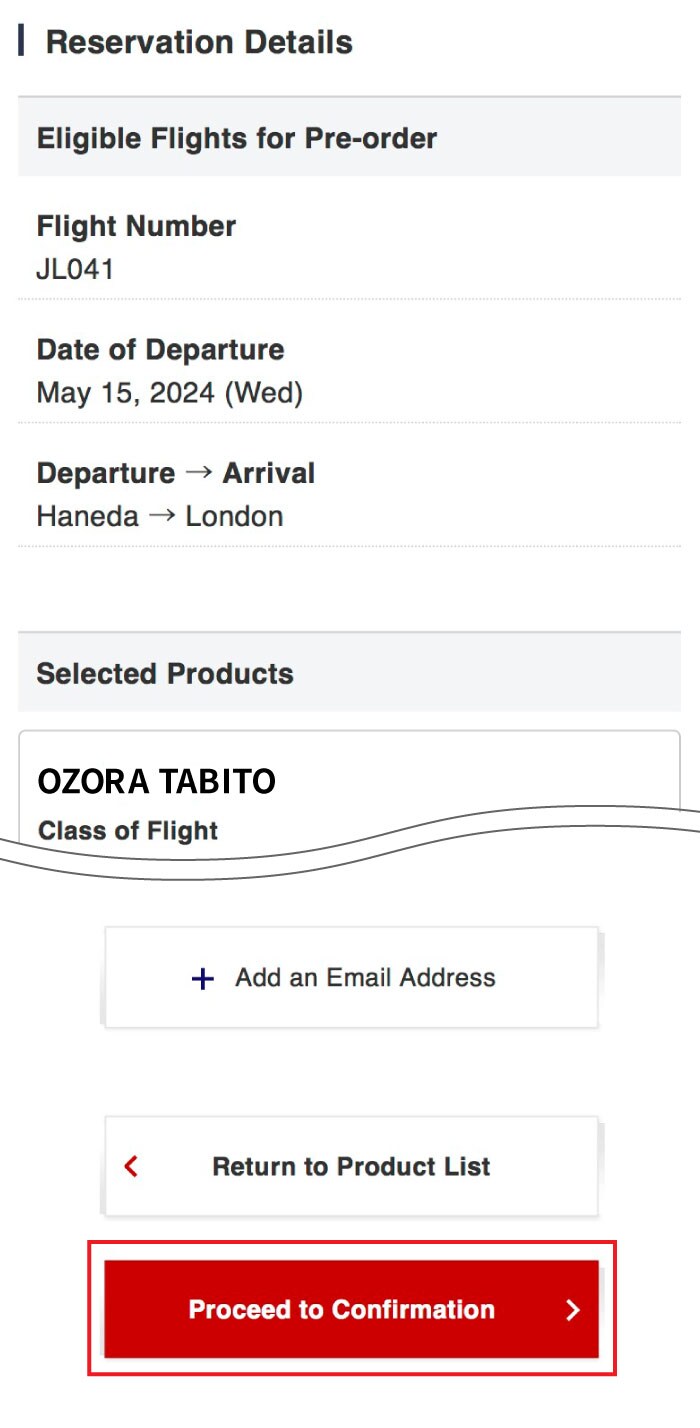Click the Reservation Details heading
Image resolution: width=700 pixels, height=1428 pixels.
[199, 42]
